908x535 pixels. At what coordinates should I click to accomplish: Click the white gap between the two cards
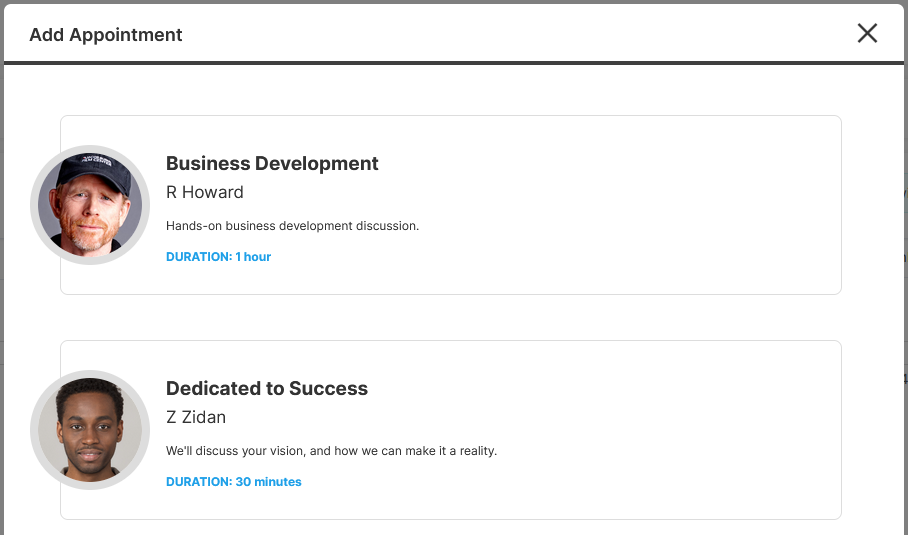(x=451, y=317)
